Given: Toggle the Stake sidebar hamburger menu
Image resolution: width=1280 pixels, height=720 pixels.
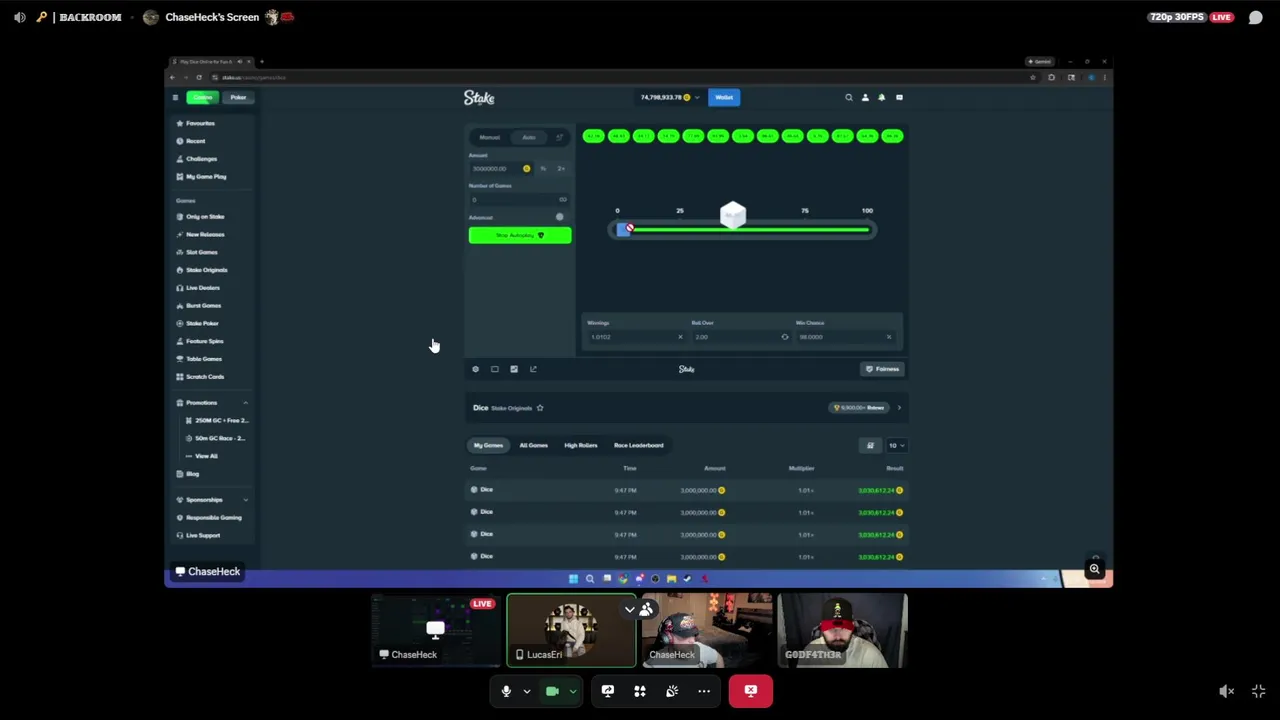Looking at the screenshot, I should (x=175, y=97).
